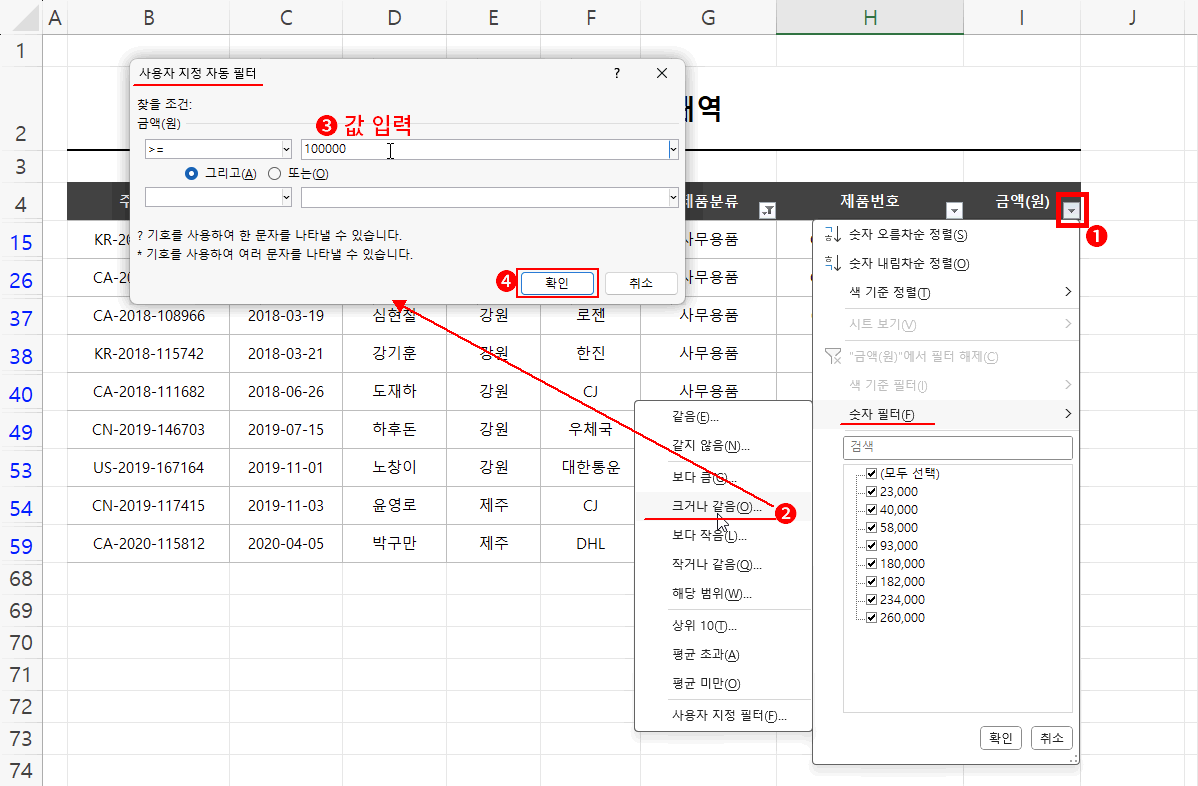The image size is (1198, 786).
Task: Open the >= comparison operator dropdown
Action: click(287, 150)
